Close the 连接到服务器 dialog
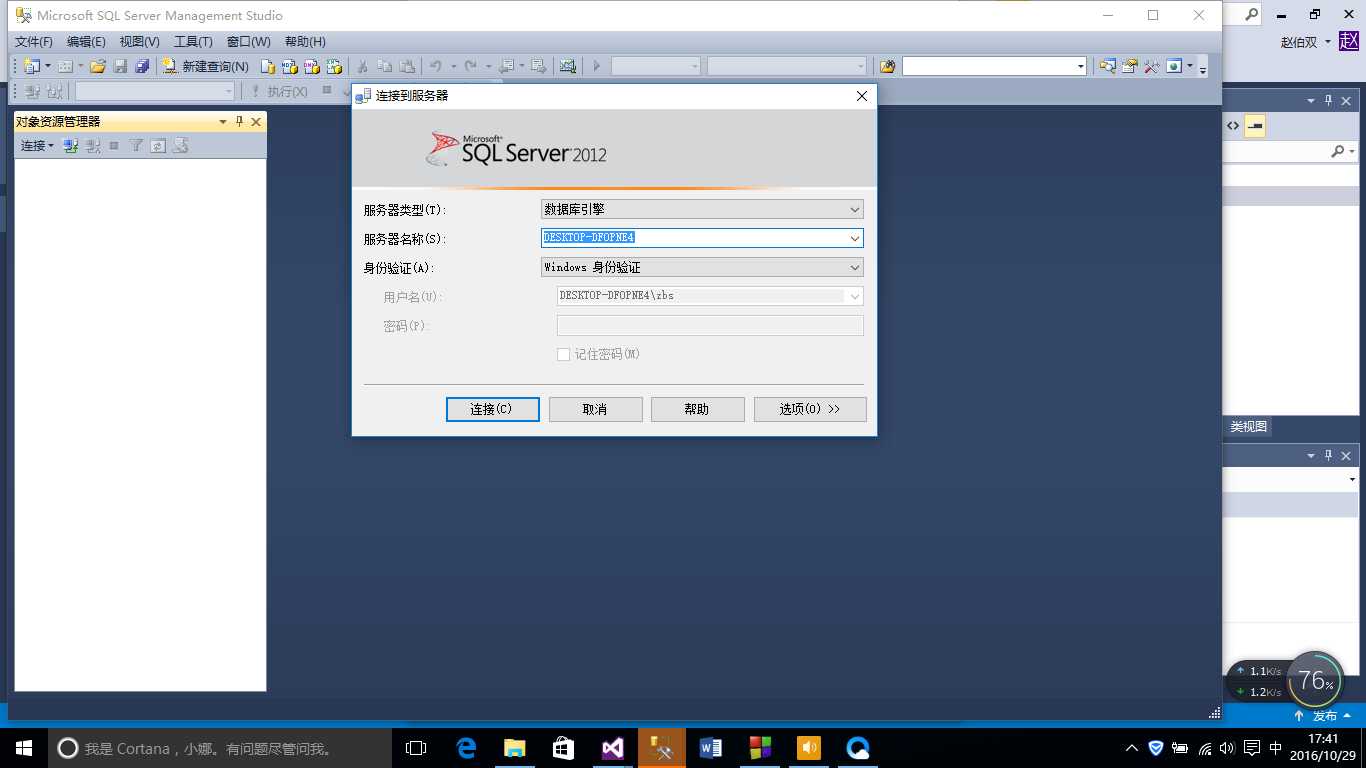Screen dimensions: 1366x768 click(862, 96)
